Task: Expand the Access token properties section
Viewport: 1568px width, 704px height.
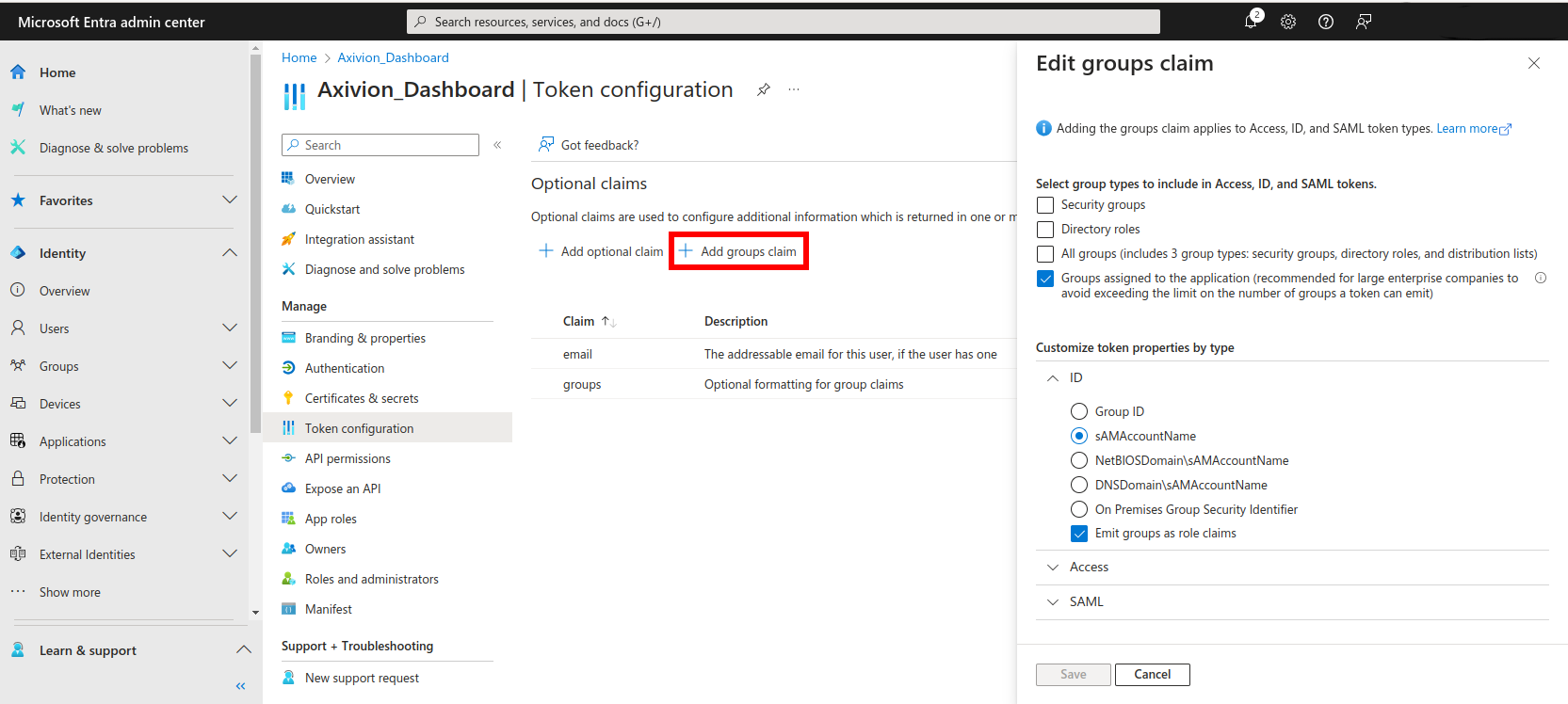Action: click(x=1053, y=568)
